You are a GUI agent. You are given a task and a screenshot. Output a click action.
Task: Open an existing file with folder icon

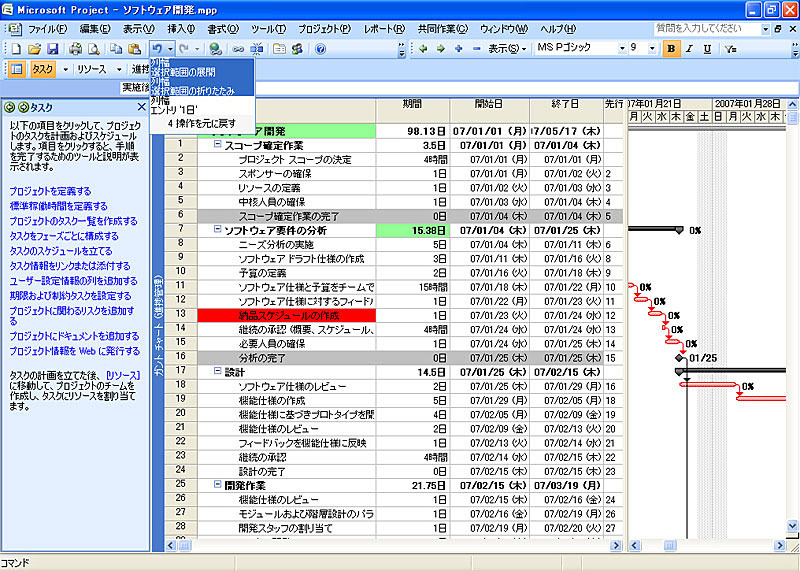pyautogui.click(x=34, y=49)
